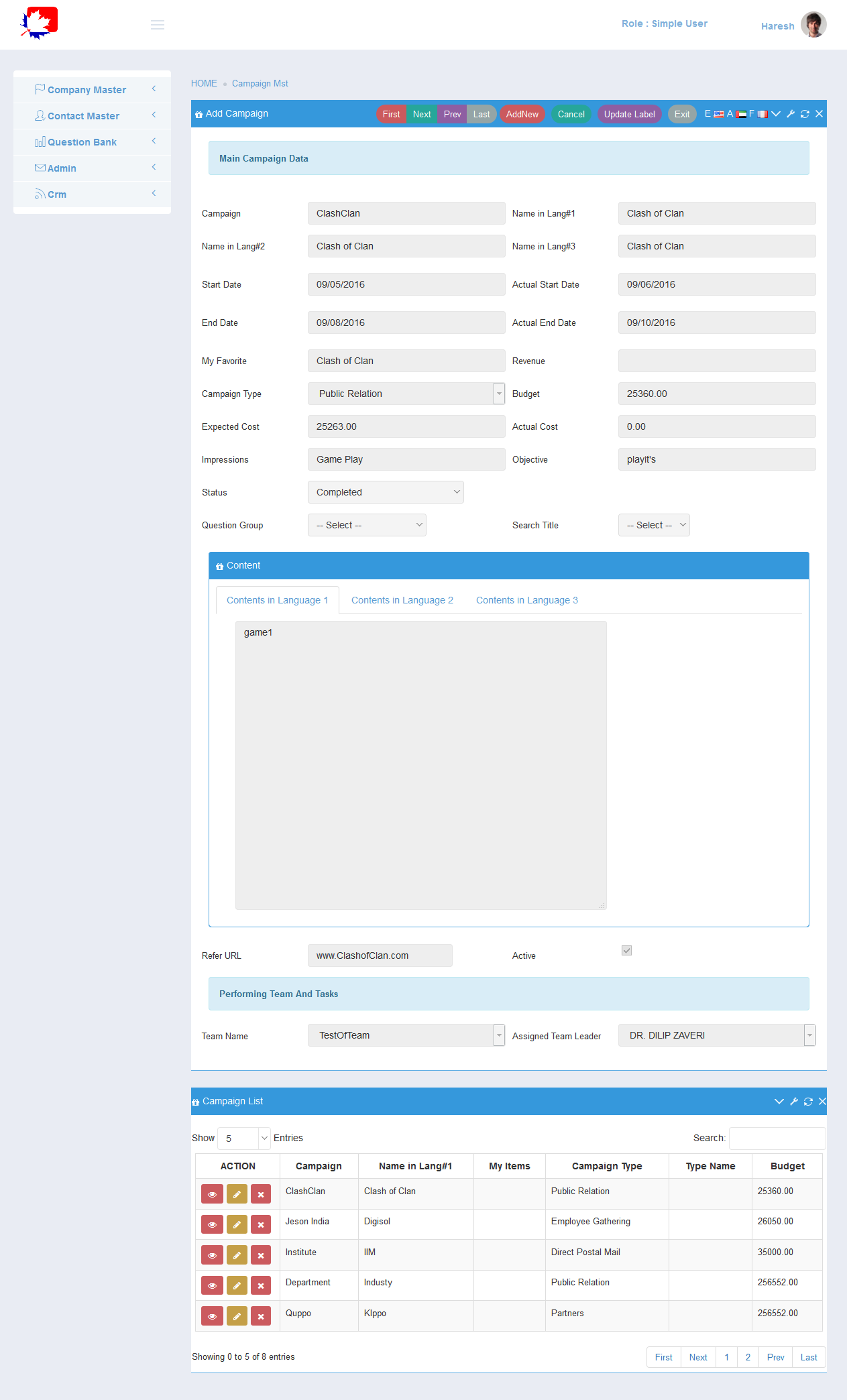Switch to Contents in Language 3 tab
847x1400 pixels.
coord(527,600)
